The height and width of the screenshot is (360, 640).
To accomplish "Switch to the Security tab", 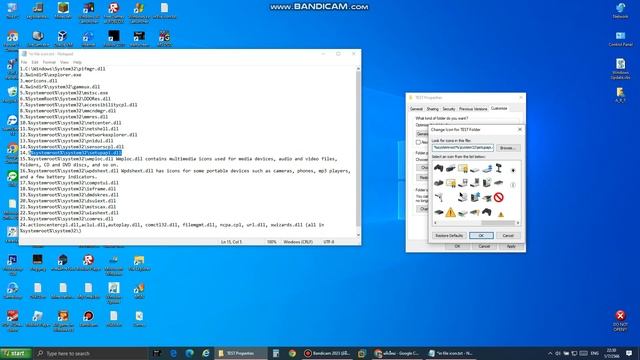I will pos(449,109).
